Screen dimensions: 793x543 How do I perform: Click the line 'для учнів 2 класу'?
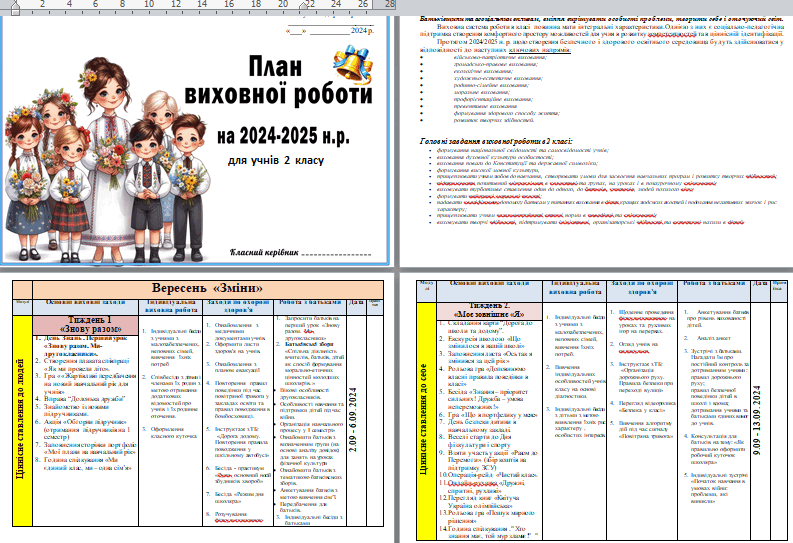(x=276, y=160)
